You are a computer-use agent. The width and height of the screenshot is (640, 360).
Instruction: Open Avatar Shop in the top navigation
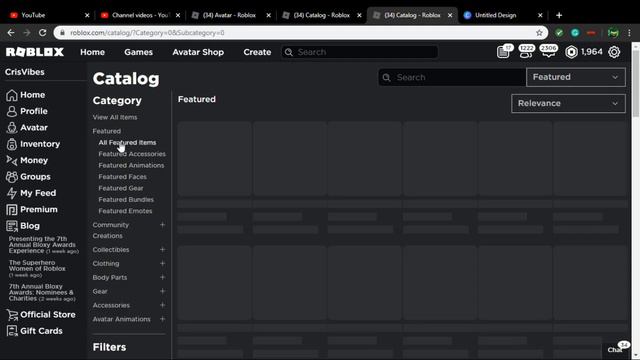[198, 52]
